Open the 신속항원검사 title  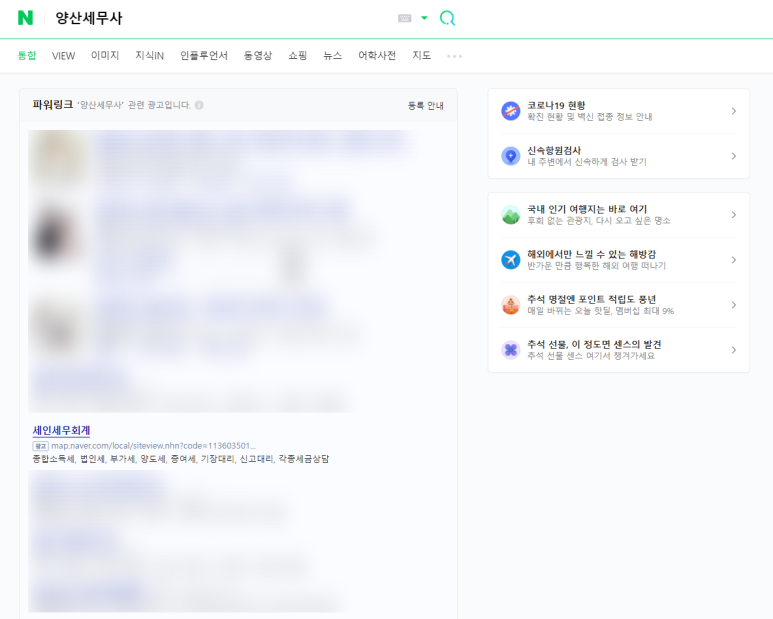tap(554, 150)
